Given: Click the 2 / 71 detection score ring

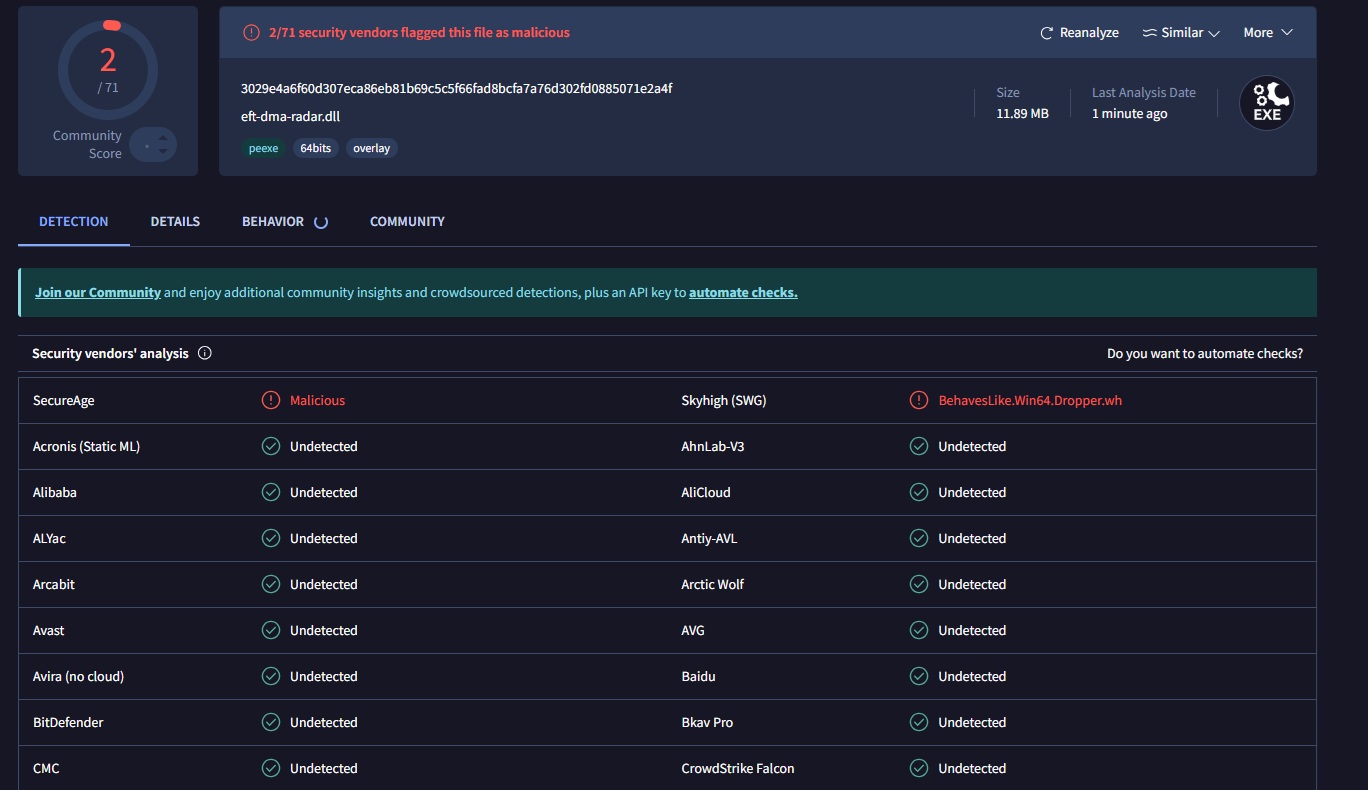Looking at the screenshot, I should click(108, 70).
